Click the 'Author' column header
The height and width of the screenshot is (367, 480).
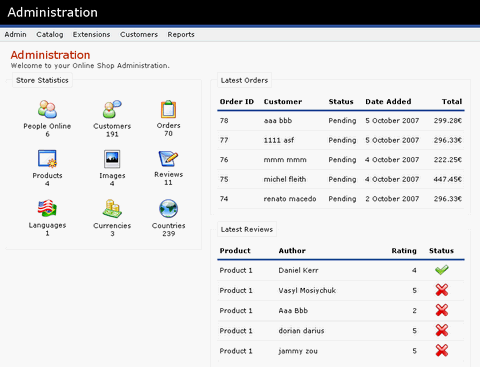292,251
